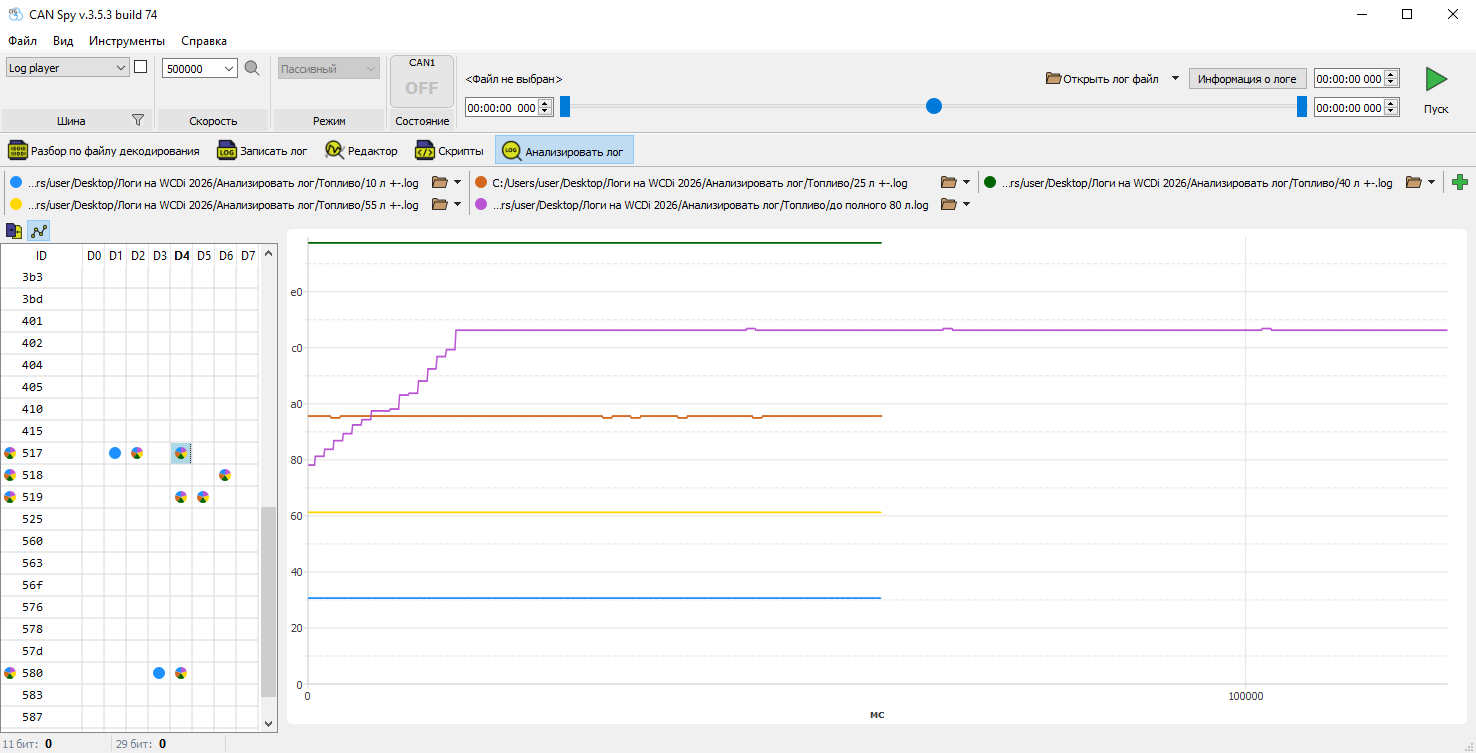1476x753 pixels.
Task: Open Разбор по файлу декодирования tab
Action: click(104, 151)
